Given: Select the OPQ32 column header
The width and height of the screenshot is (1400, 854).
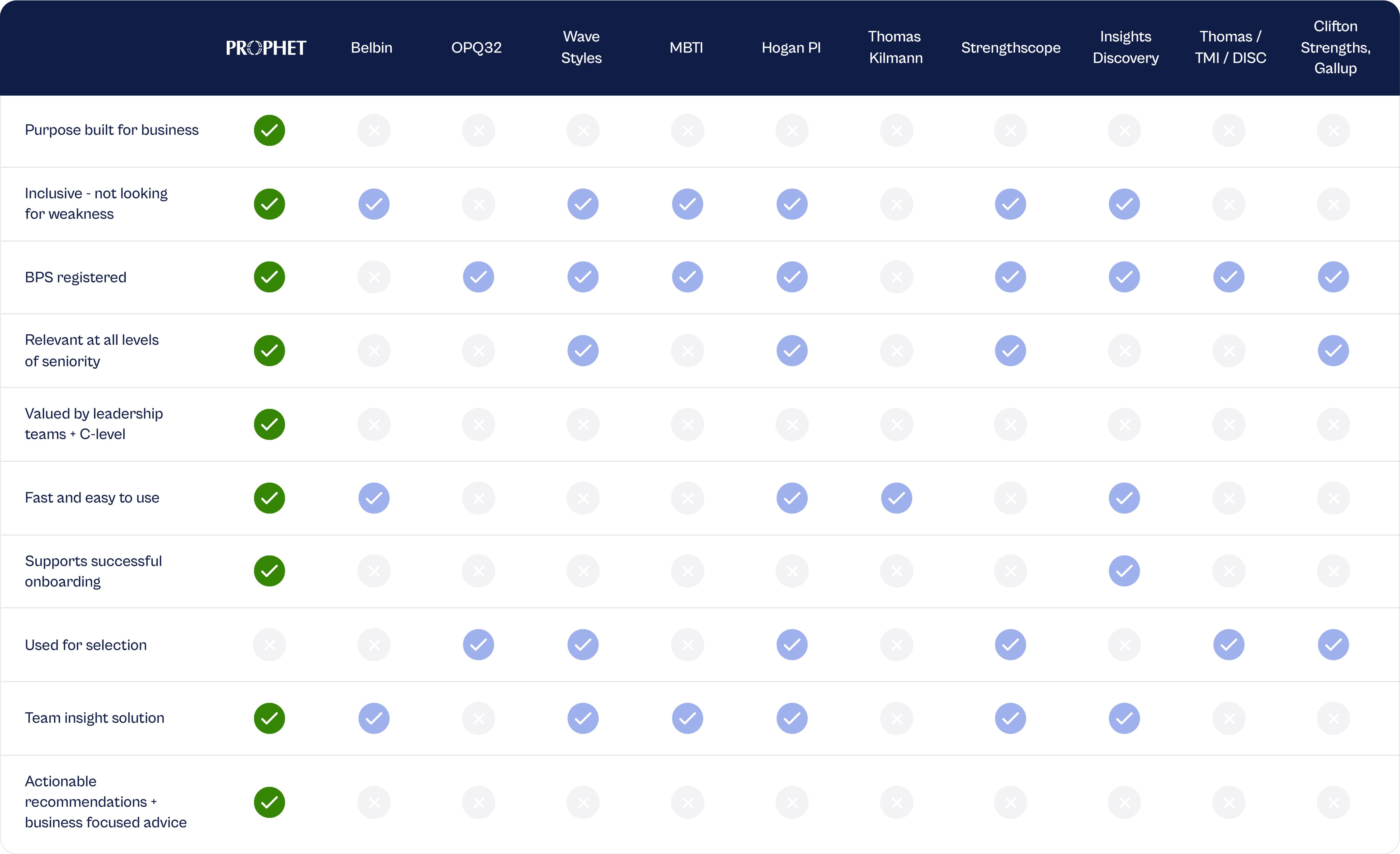Looking at the screenshot, I should click(x=477, y=48).
